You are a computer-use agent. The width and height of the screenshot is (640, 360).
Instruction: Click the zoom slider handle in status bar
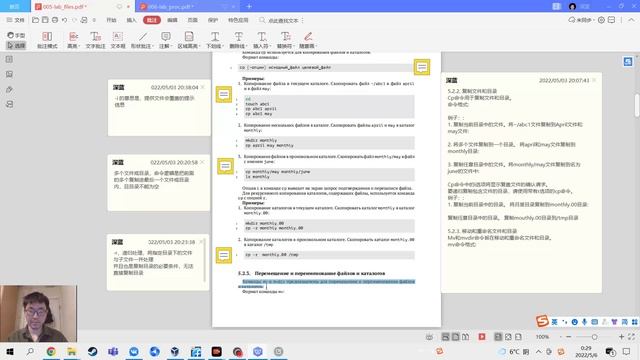pos(595,337)
